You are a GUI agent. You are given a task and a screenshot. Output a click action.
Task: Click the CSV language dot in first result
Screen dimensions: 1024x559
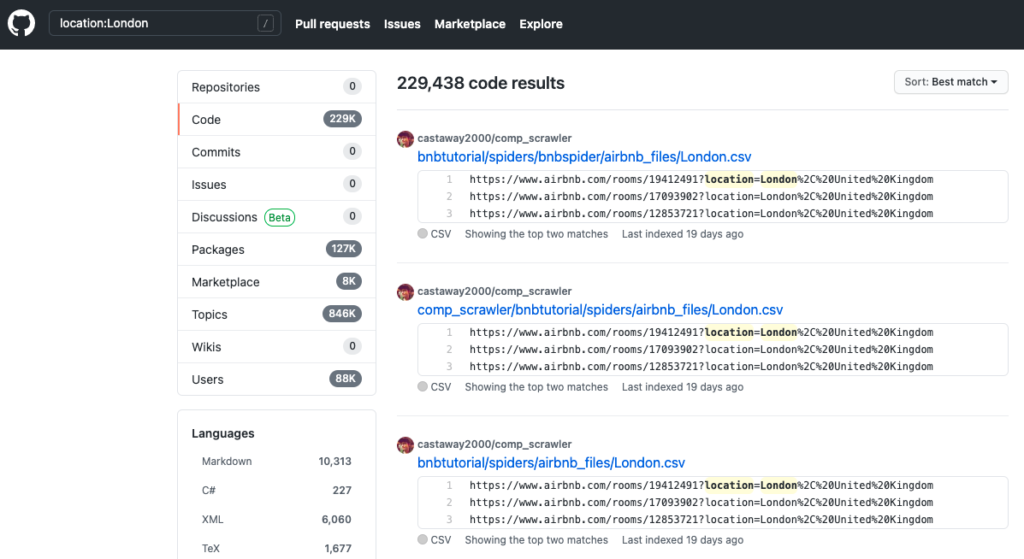pos(423,234)
